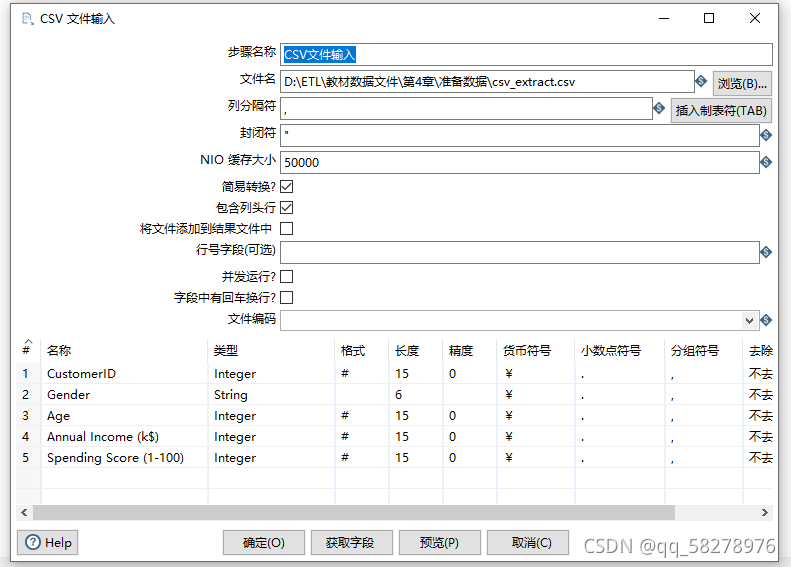Select the Annual Income (k$) cell
Image resolution: width=791 pixels, height=567 pixels.
[124, 437]
